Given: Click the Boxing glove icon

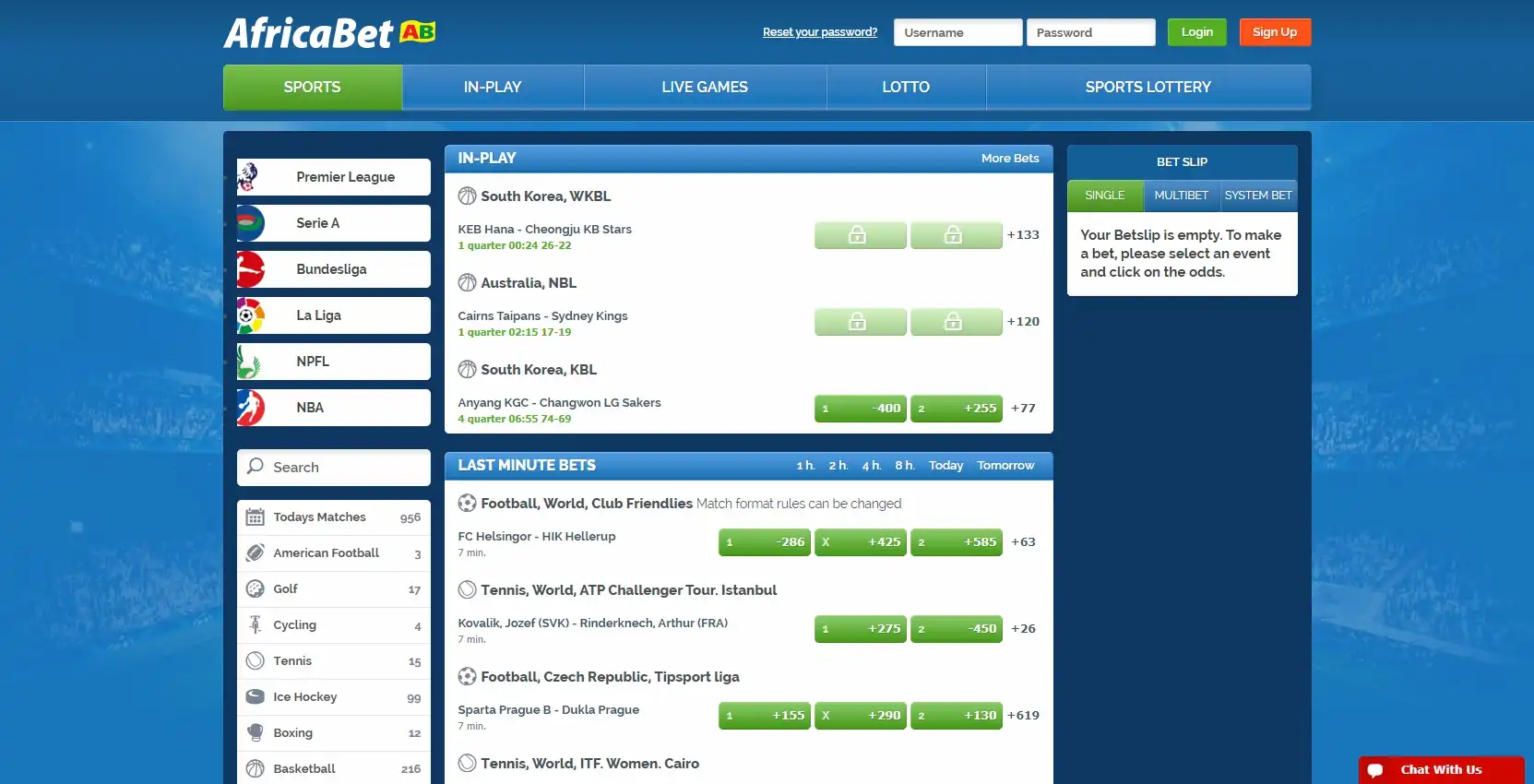Looking at the screenshot, I should point(256,733).
